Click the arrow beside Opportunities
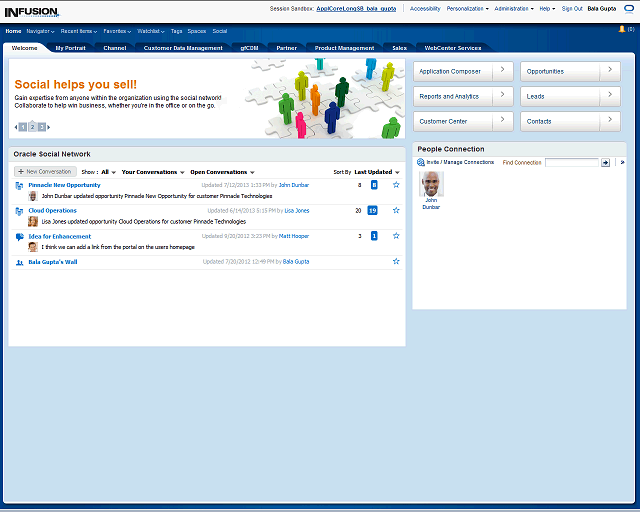640x512 pixels. pyautogui.click(x=608, y=71)
